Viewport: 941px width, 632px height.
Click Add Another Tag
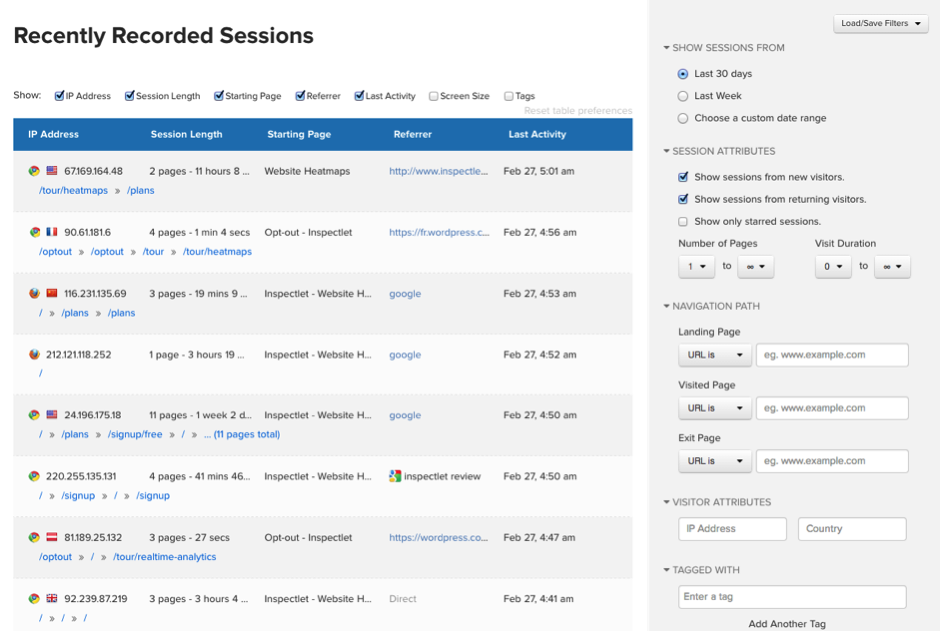787,624
